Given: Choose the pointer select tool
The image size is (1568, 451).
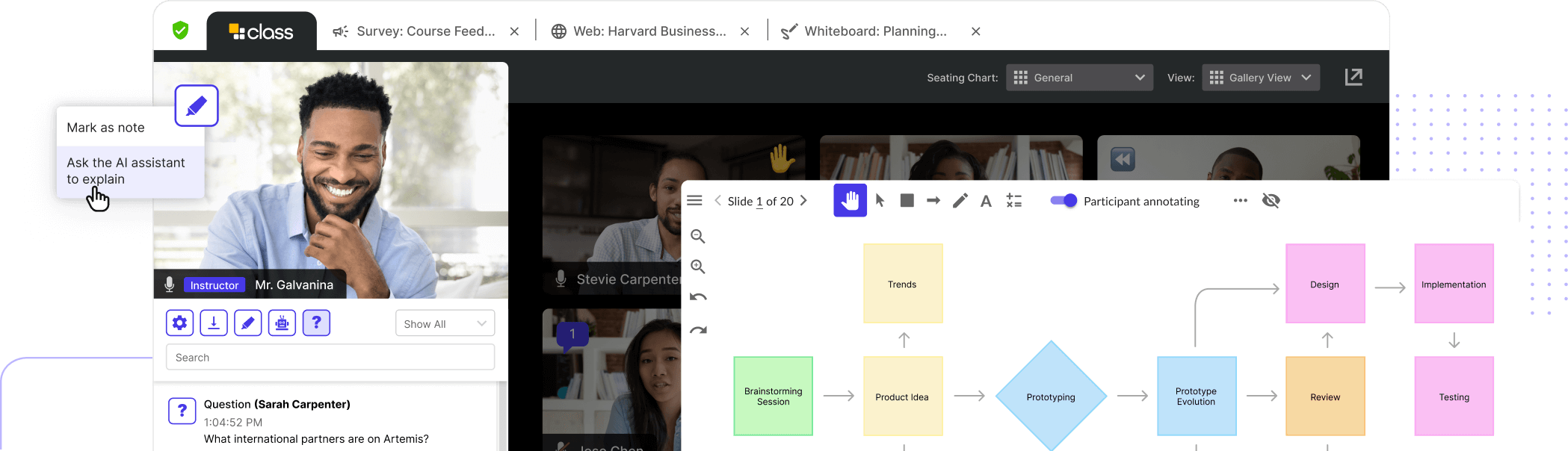Looking at the screenshot, I should click(880, 200).
